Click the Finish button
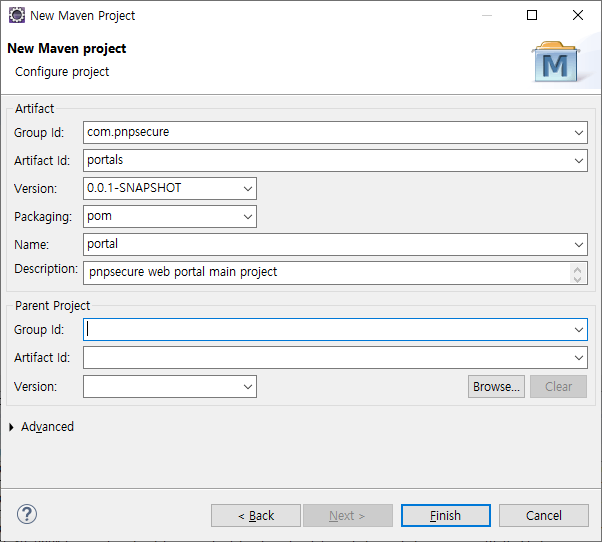 pyautogui.click(x=446, y=516)
